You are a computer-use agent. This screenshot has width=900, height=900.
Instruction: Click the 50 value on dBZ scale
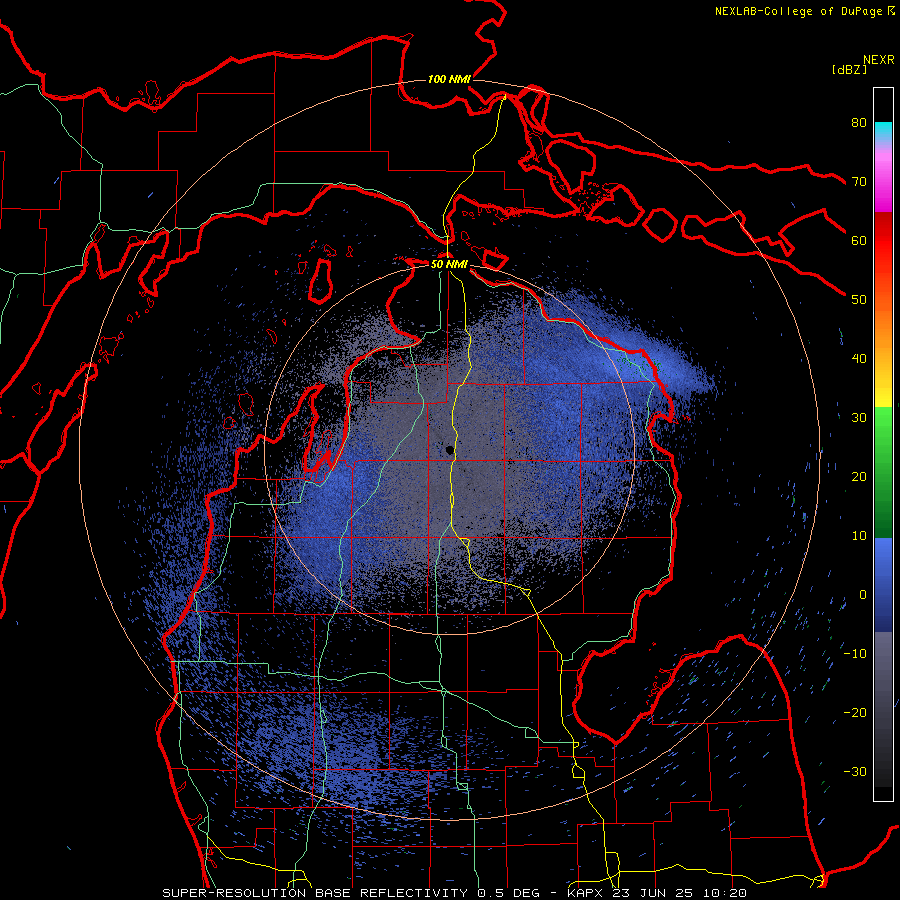[x=859, y=300]
